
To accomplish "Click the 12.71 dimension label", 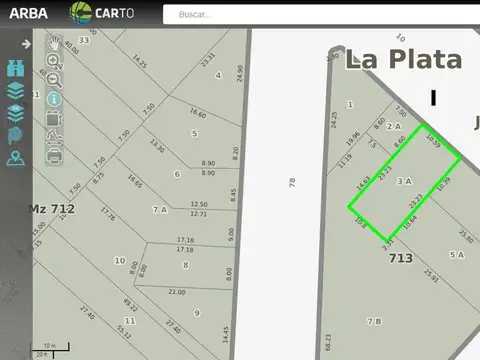I will (x=199, y=214).
